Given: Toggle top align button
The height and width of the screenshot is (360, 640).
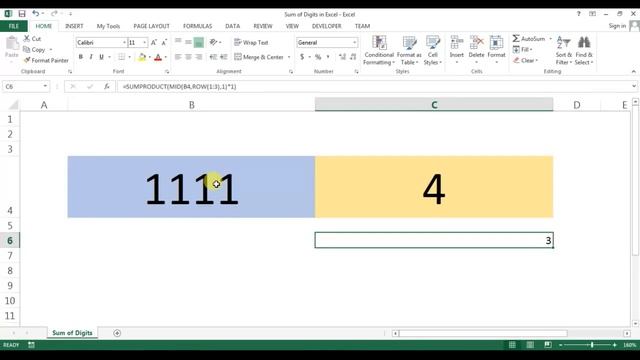Looking at the screenshot, I should coord(178,42).
